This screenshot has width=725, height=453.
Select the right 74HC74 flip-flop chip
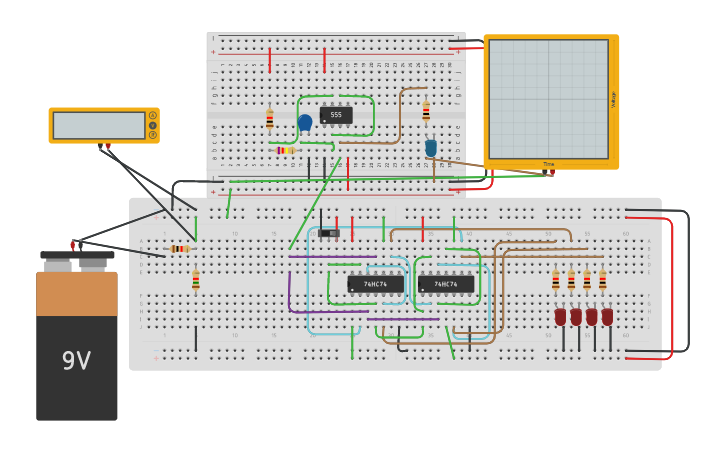tap(446, 284)
